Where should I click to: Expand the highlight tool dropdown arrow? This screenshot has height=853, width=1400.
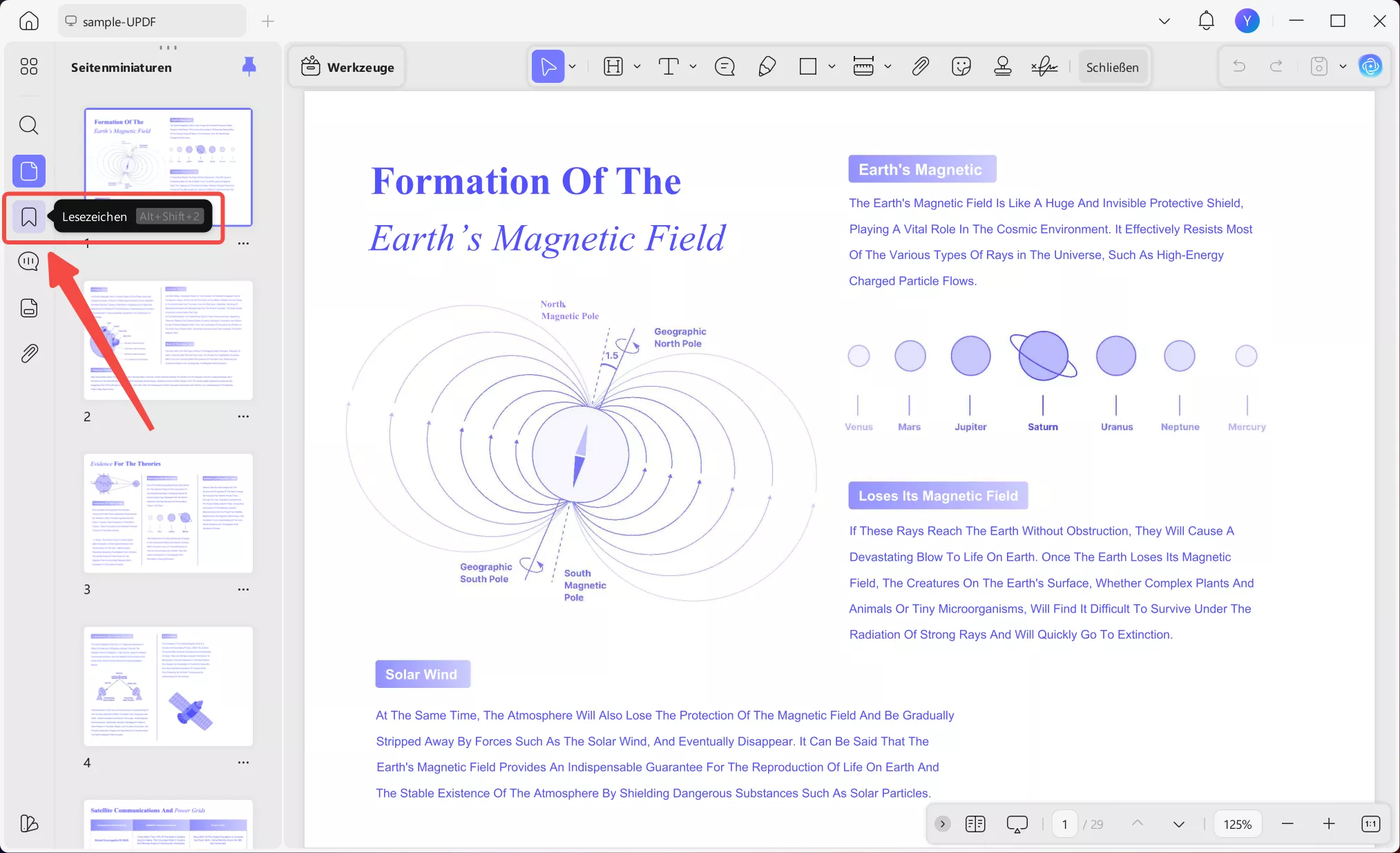637,67
